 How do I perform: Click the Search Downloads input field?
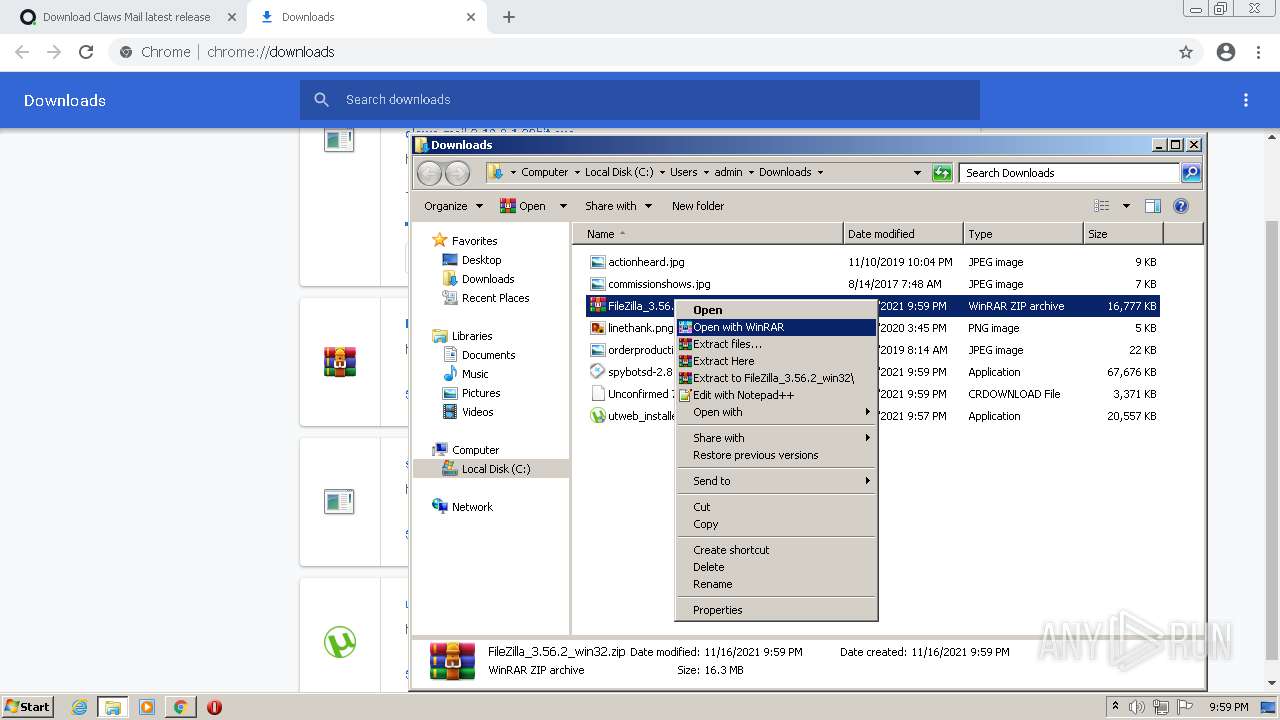coord(1069,173)
